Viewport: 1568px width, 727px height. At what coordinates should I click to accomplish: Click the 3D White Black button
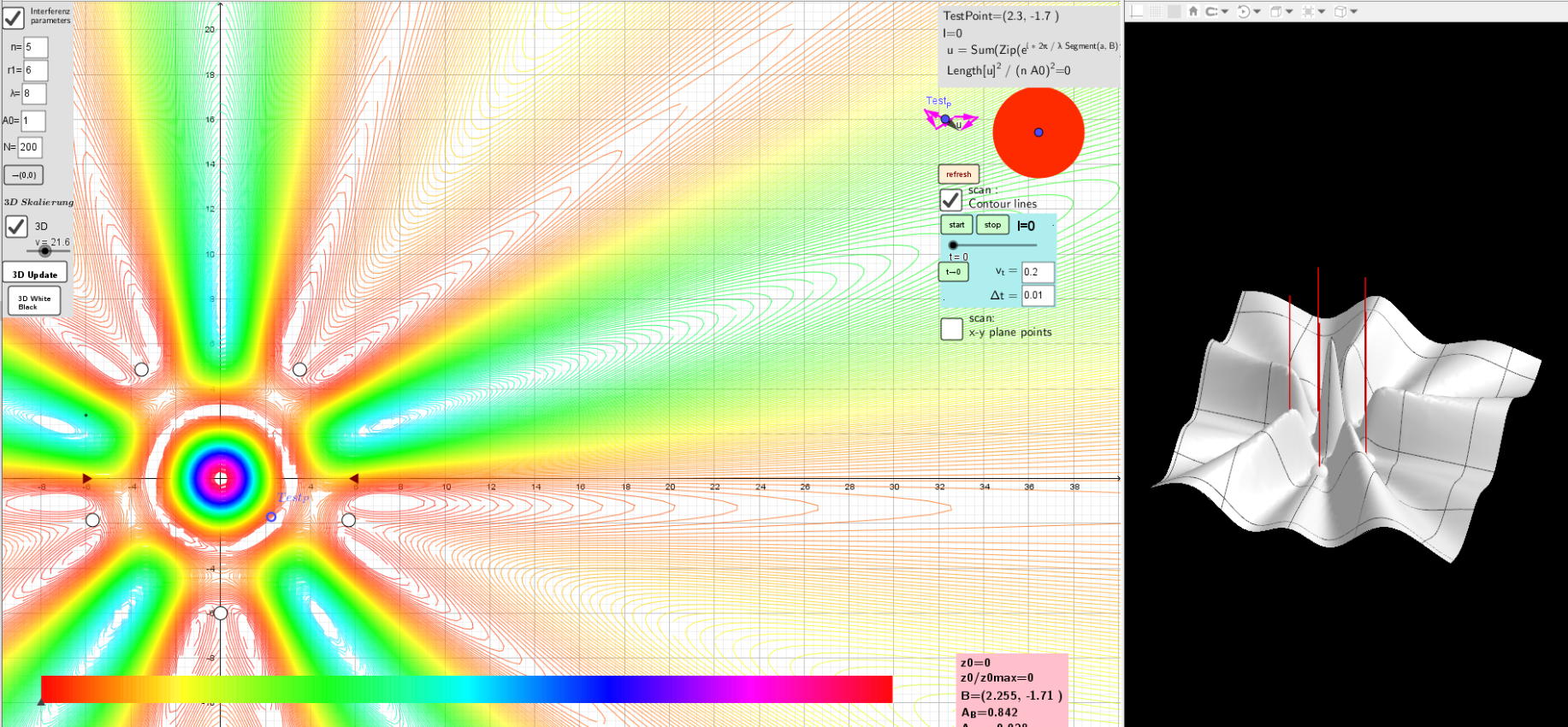[x=34, y=302]
